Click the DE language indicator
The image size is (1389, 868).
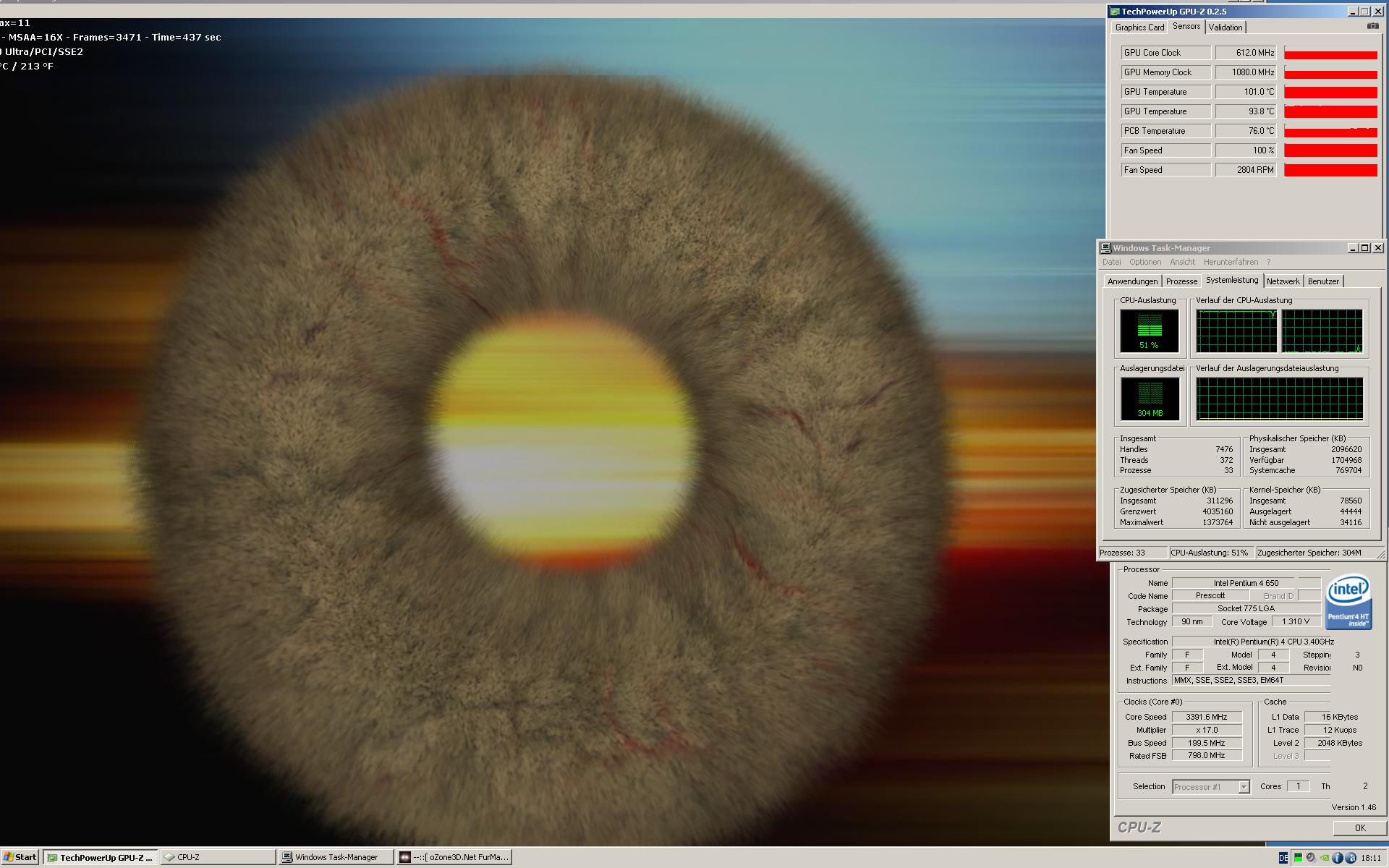pos(1283,858)
